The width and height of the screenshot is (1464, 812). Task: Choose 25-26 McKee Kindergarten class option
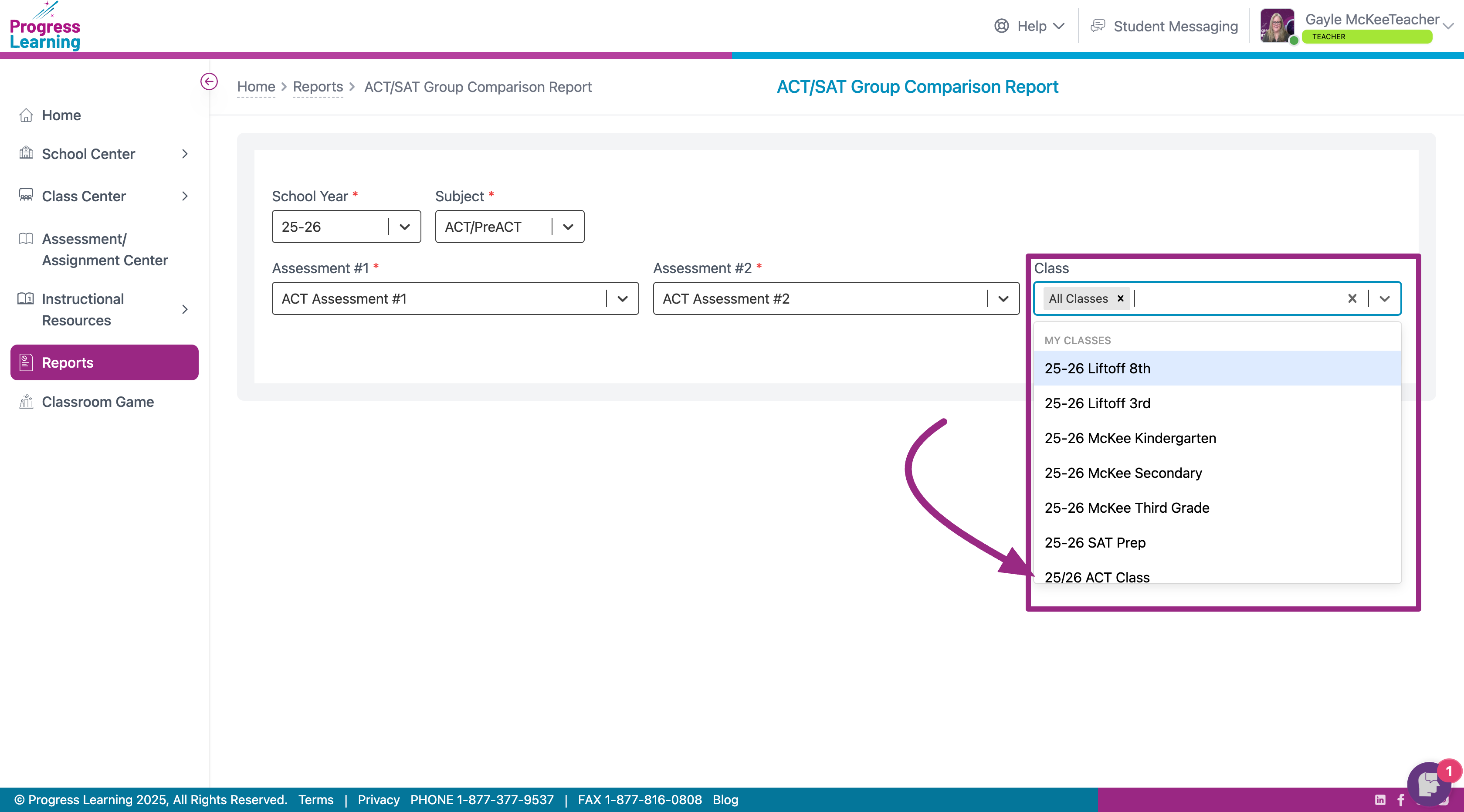pos(1130,437)
